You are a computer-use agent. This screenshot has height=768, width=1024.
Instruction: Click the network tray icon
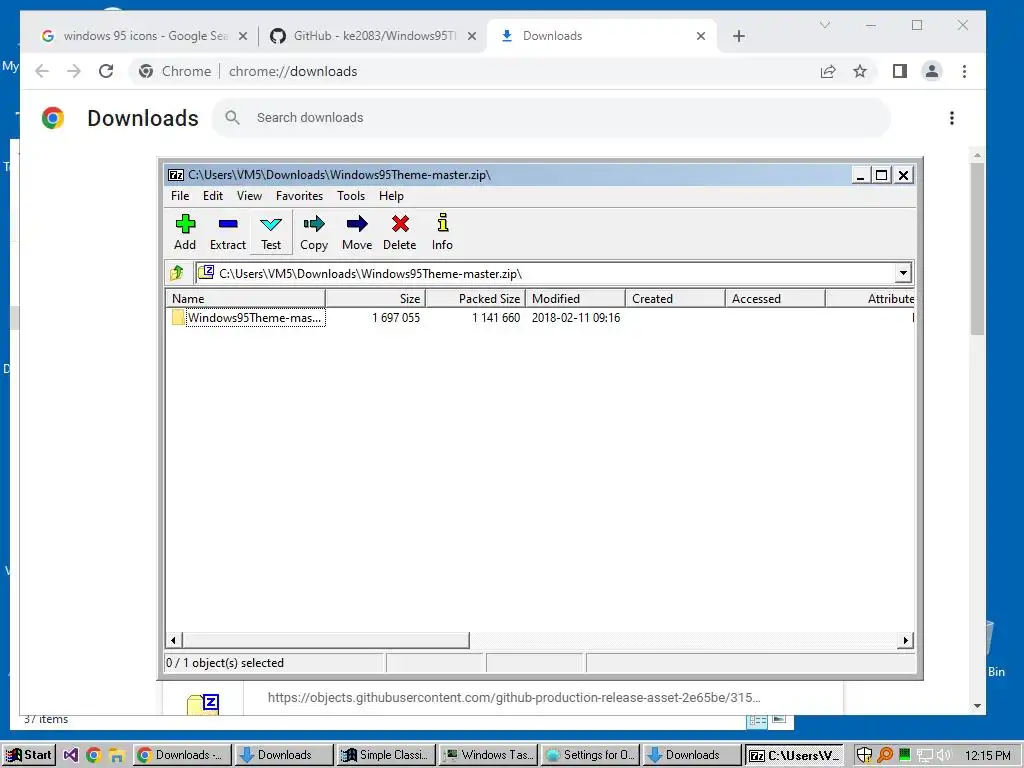(925, 756)
